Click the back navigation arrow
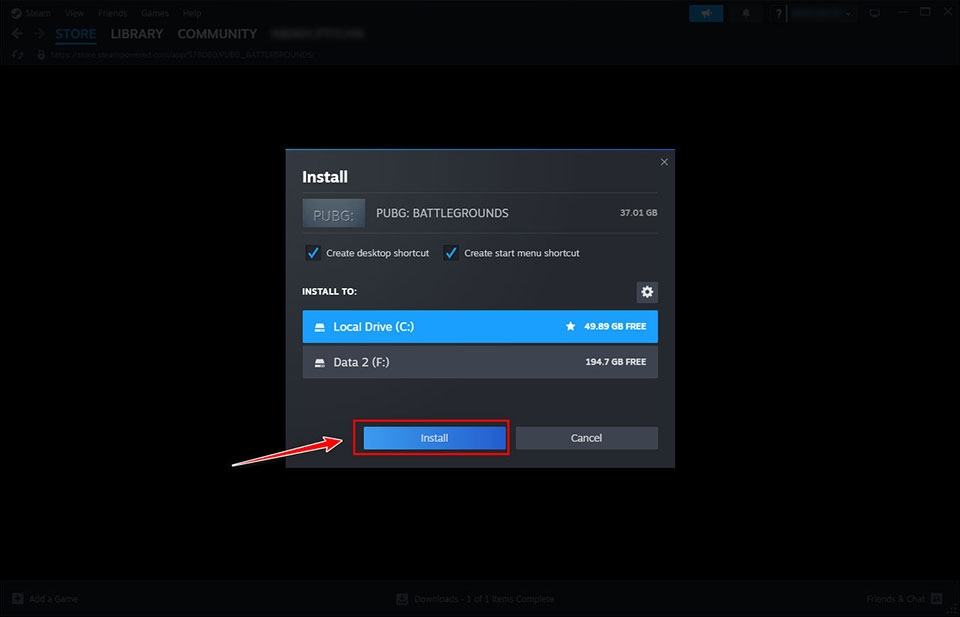 [17, 34]
